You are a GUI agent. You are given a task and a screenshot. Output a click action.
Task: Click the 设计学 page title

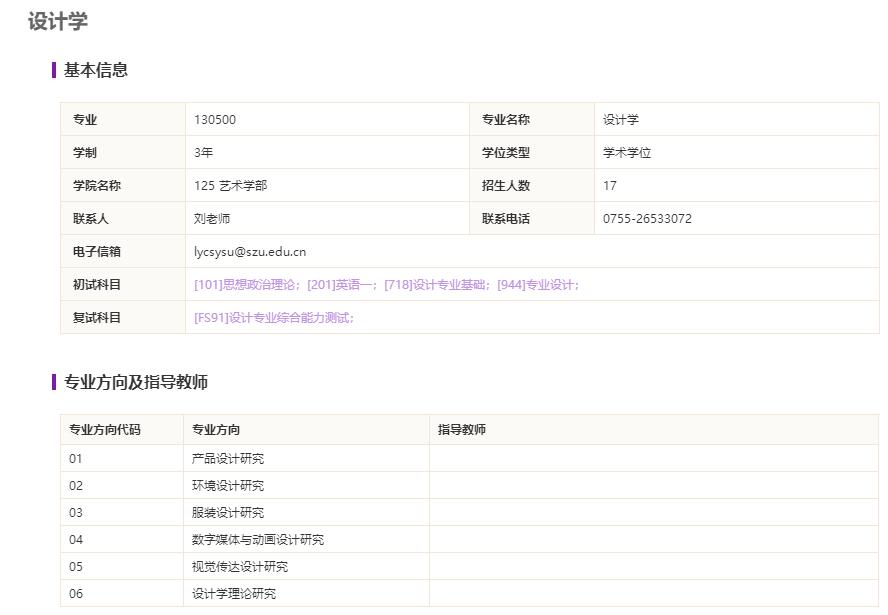(58, 21)
